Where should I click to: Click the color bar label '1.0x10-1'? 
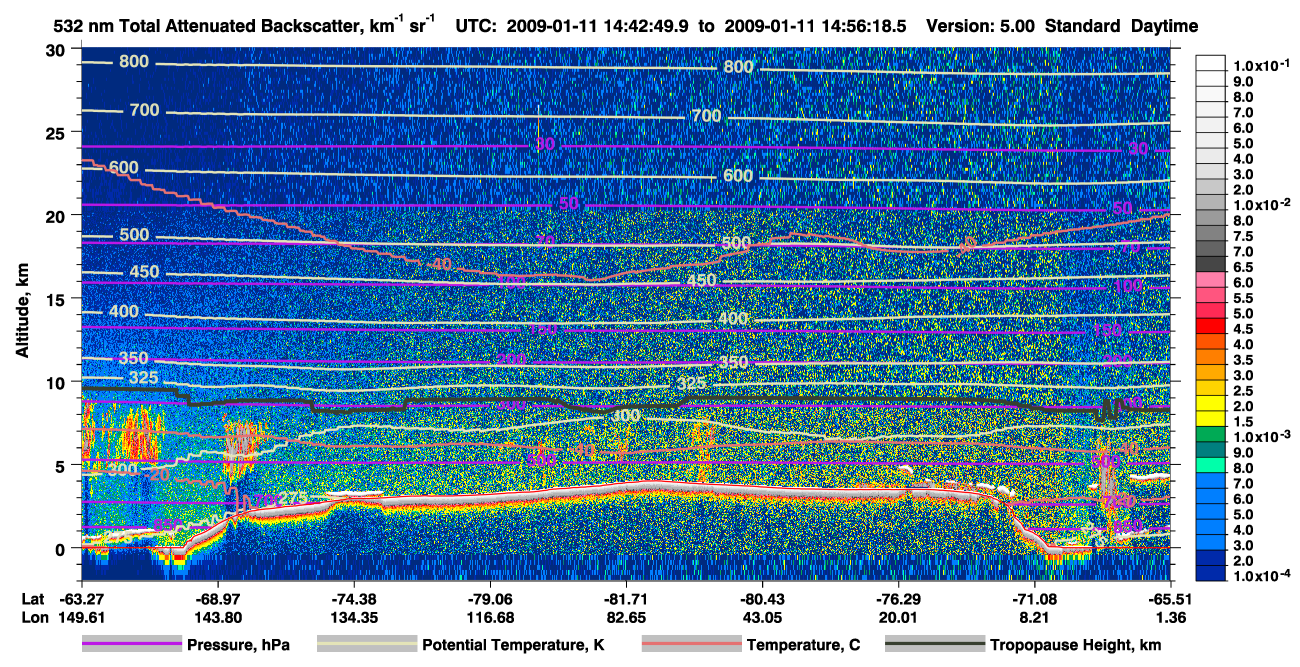(x=1259, y=65)
